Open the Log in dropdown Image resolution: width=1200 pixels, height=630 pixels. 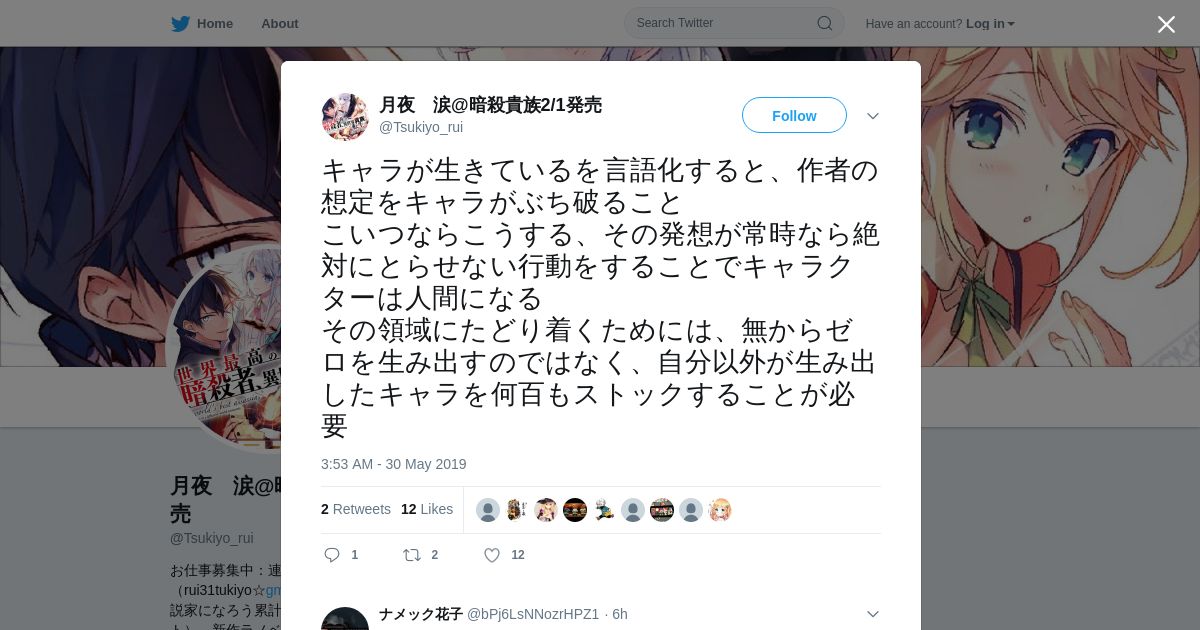point(990,24)
